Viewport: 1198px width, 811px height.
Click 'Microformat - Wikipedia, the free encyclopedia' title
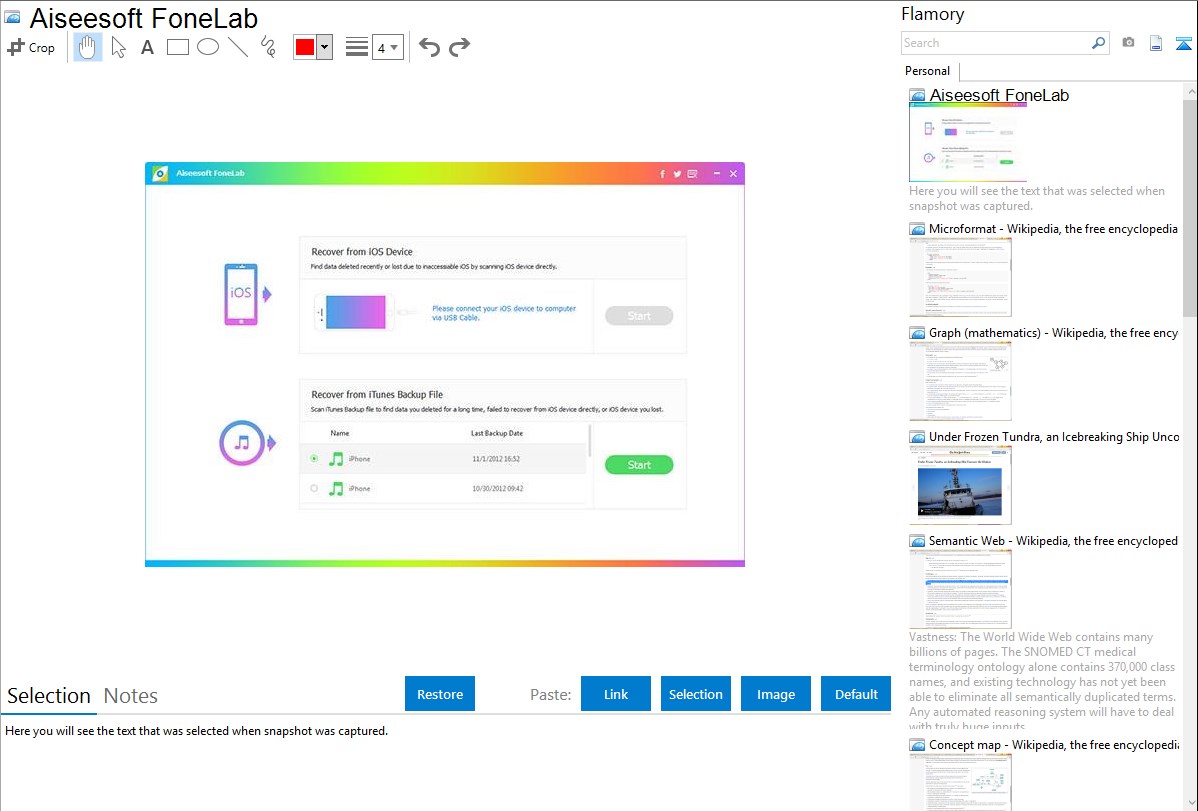click(x=1054, y=229)
